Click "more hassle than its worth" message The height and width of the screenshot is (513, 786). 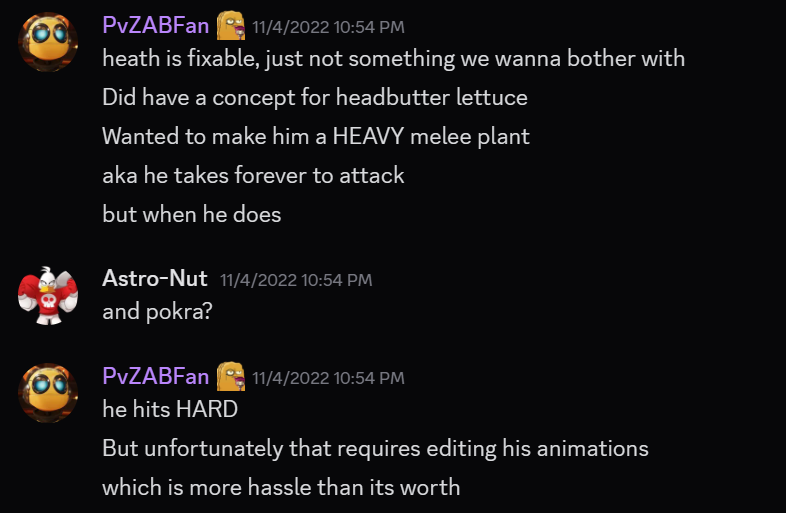(x=281, y=487)
